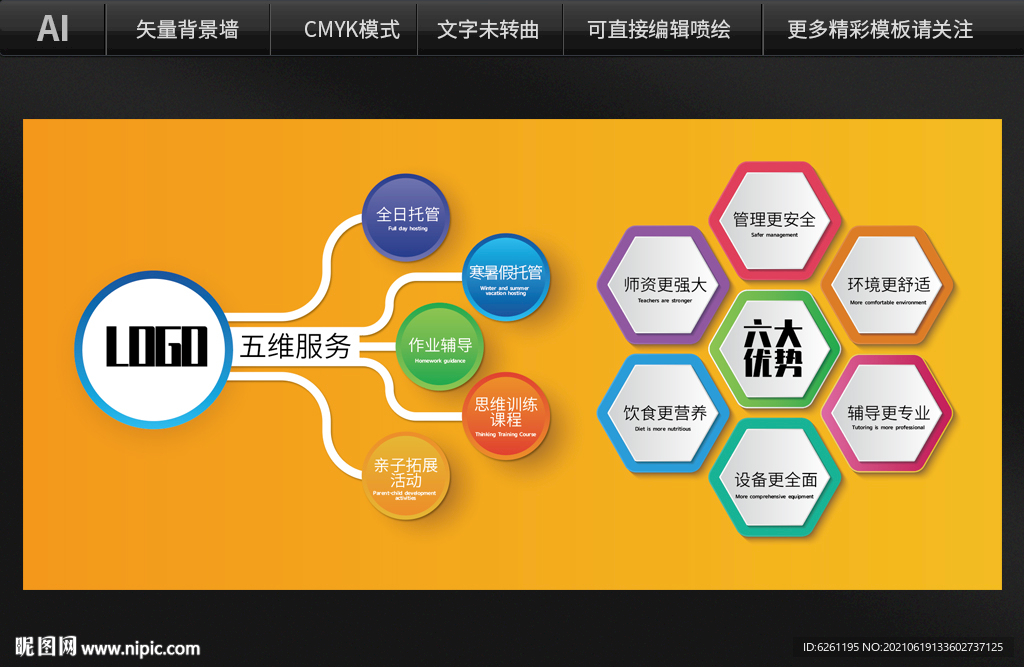Image resolution: width=1024 pixels, height=667 pixels.
Task: Click the 管理更安全 hexagon
Action: tap(775, 221)
